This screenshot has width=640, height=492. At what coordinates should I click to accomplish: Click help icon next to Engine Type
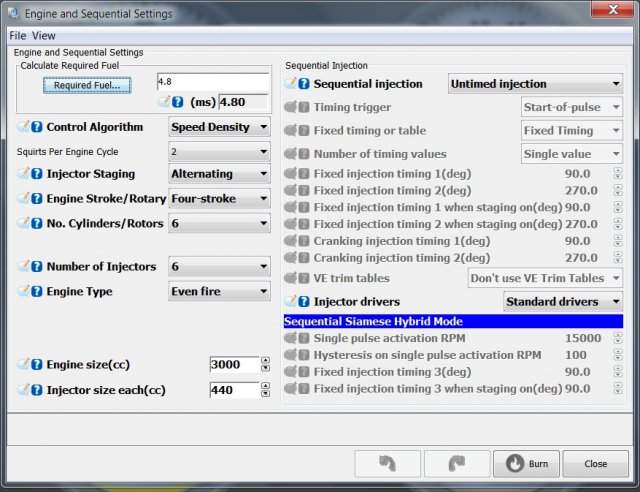pyautogui.click(x=37, y=292)
